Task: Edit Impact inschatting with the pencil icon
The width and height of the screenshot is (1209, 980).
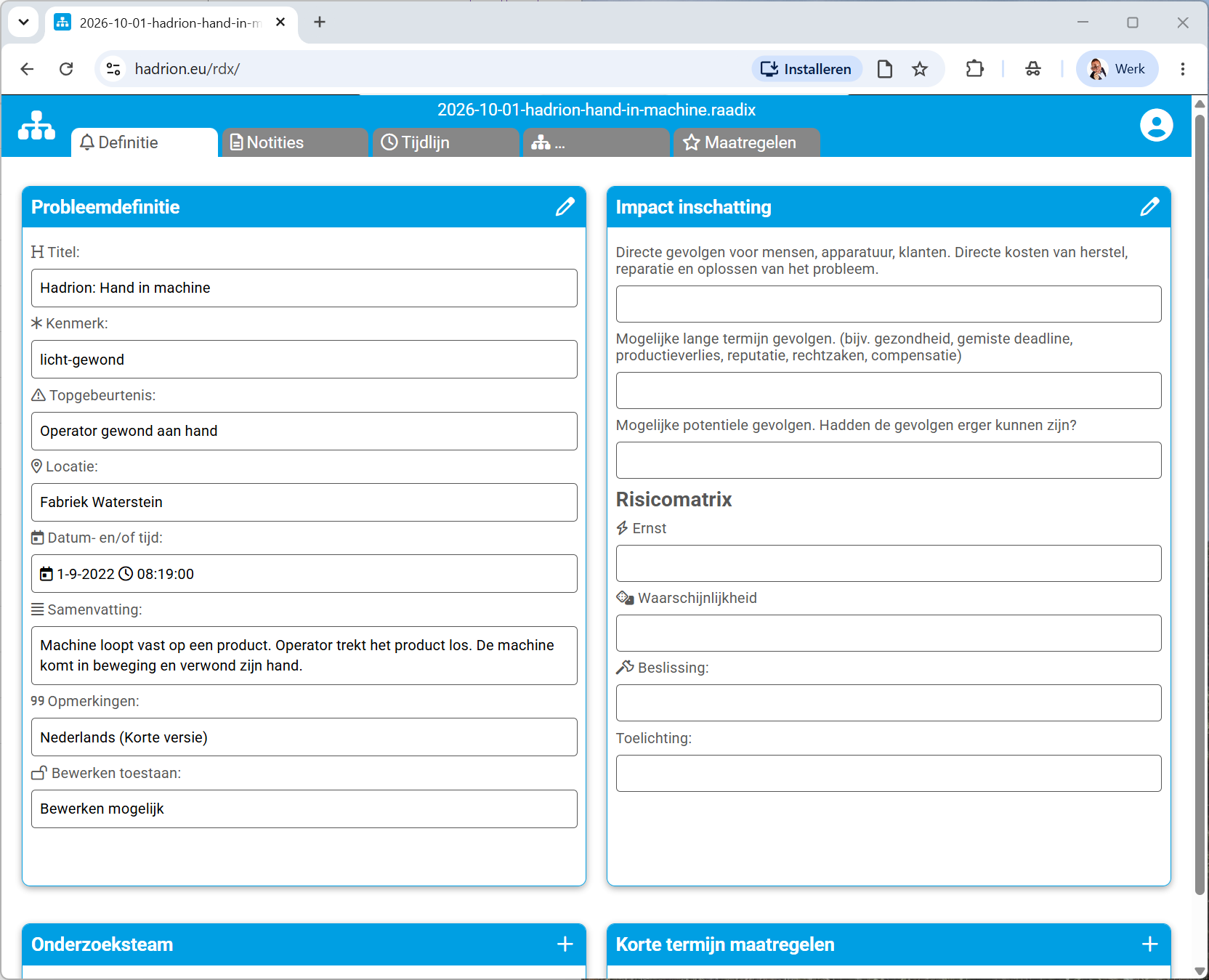Action: coord(1149,207)
